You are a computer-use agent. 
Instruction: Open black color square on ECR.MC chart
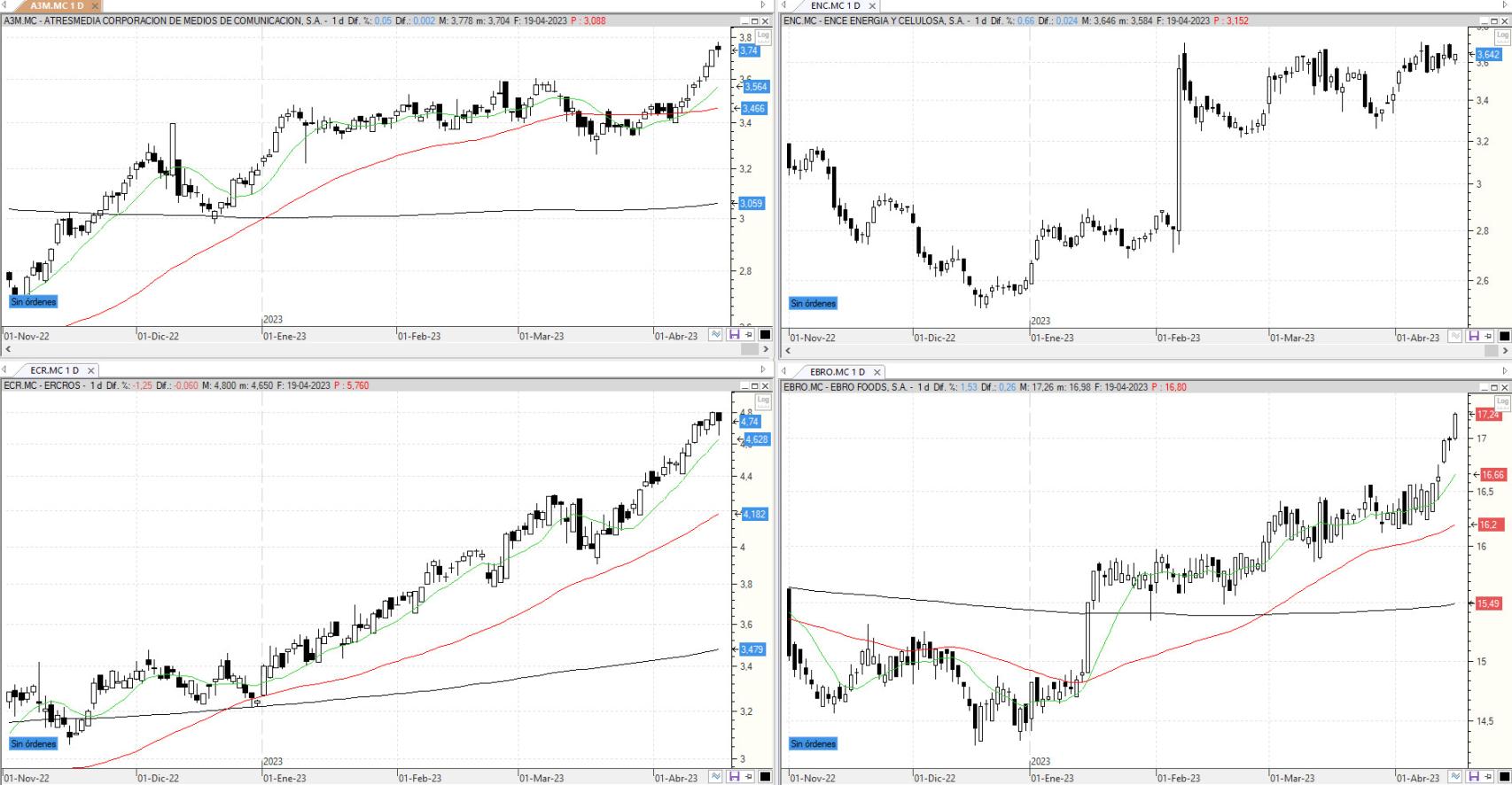765,777
